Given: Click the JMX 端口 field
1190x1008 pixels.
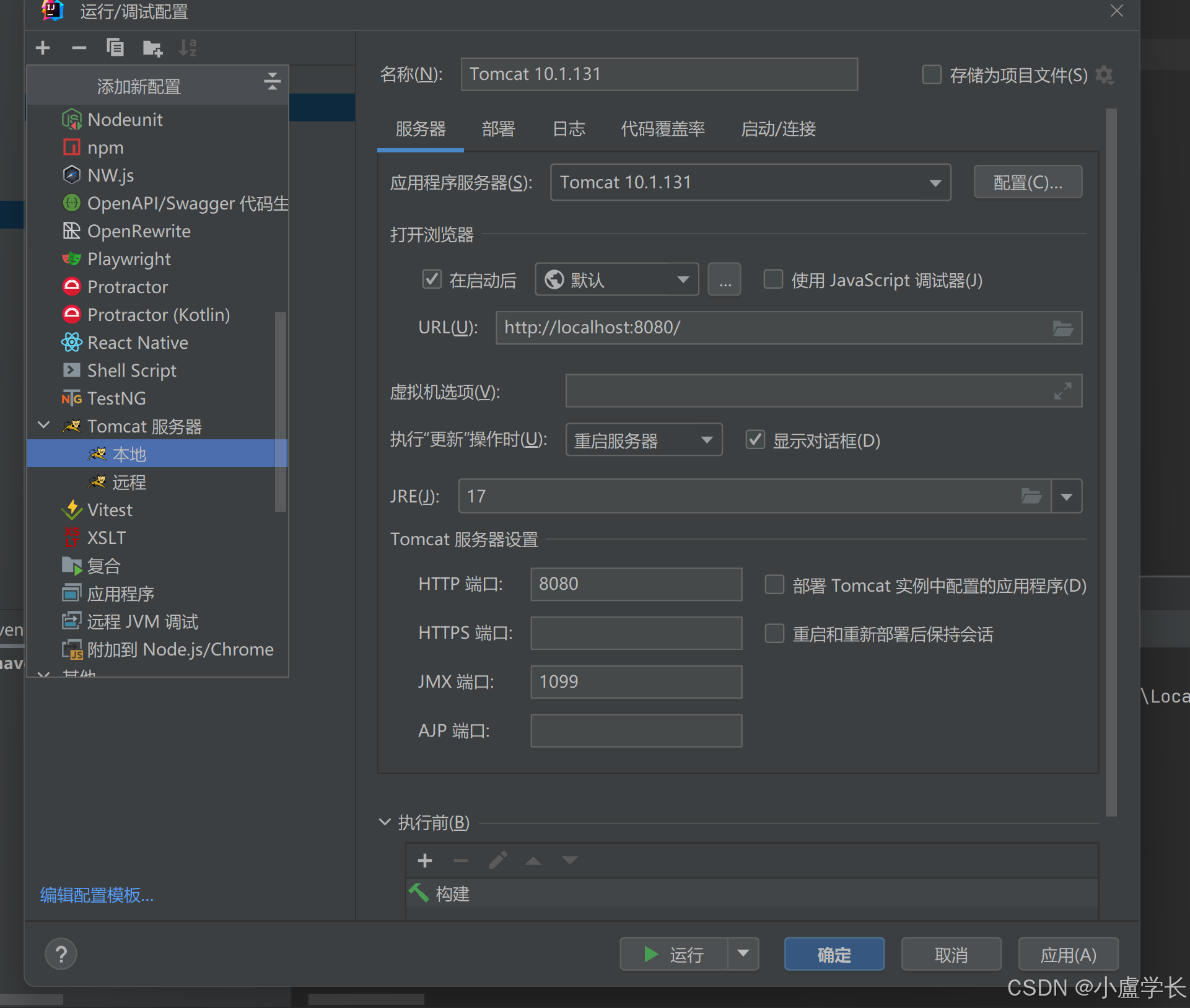Looking at the screenshot, I should (636, 681).
